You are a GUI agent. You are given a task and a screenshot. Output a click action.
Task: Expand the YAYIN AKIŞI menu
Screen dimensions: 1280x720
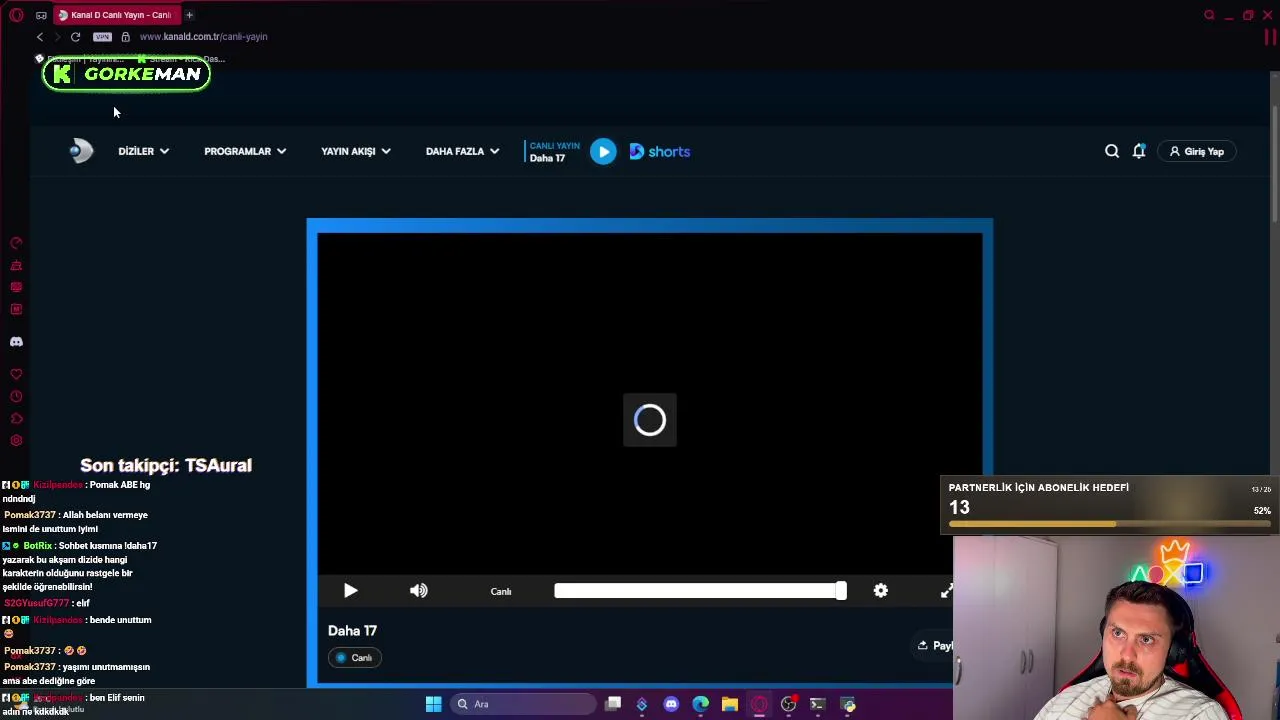click(x=356, y=151)
